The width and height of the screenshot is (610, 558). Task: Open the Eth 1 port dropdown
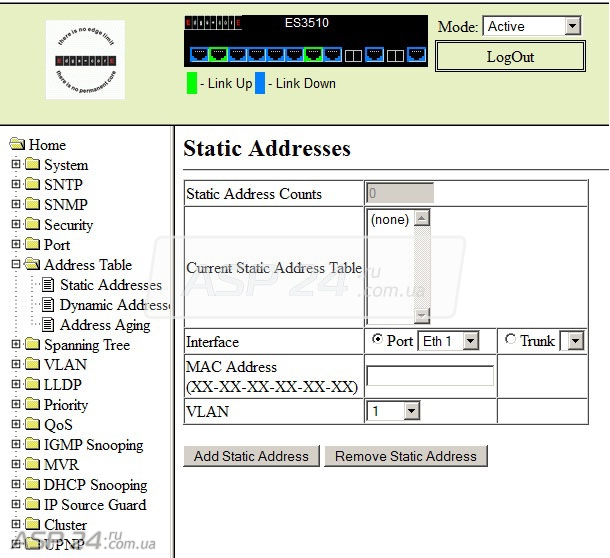pos(448,341)
